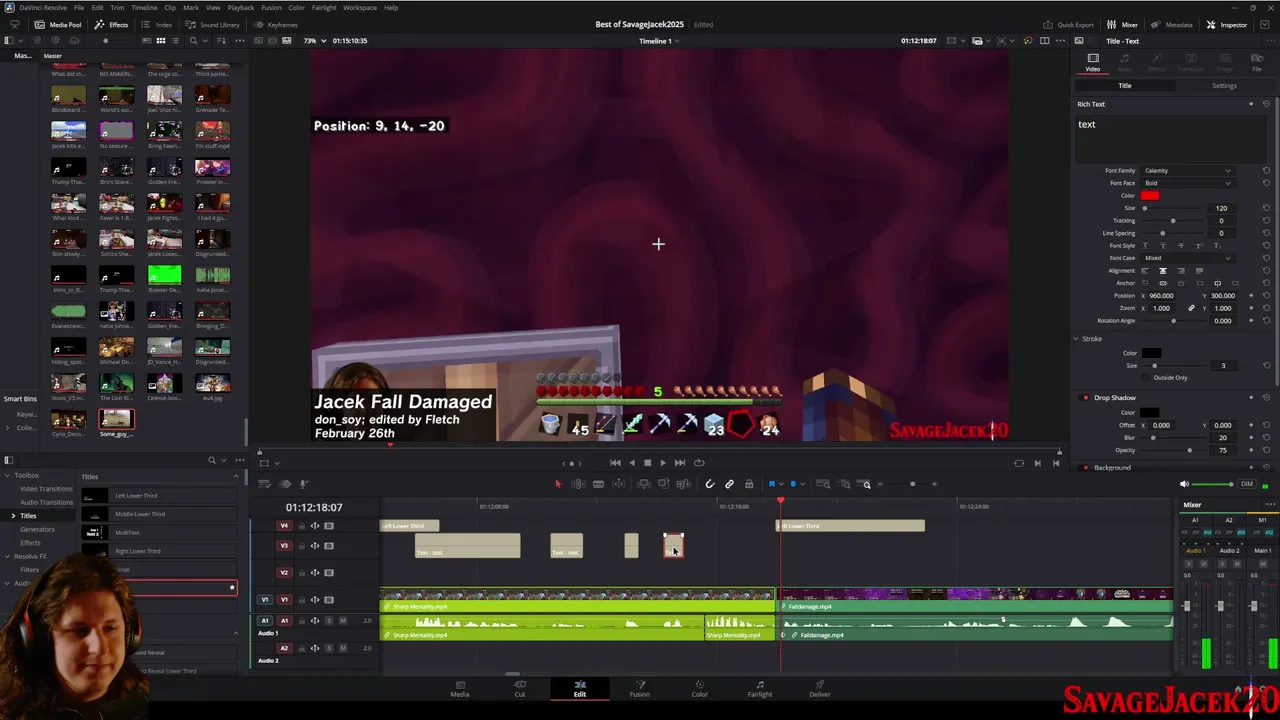Select Video Transitions in Effects tree
This screenshot has width=1280, height=720.
coord(46,489)
